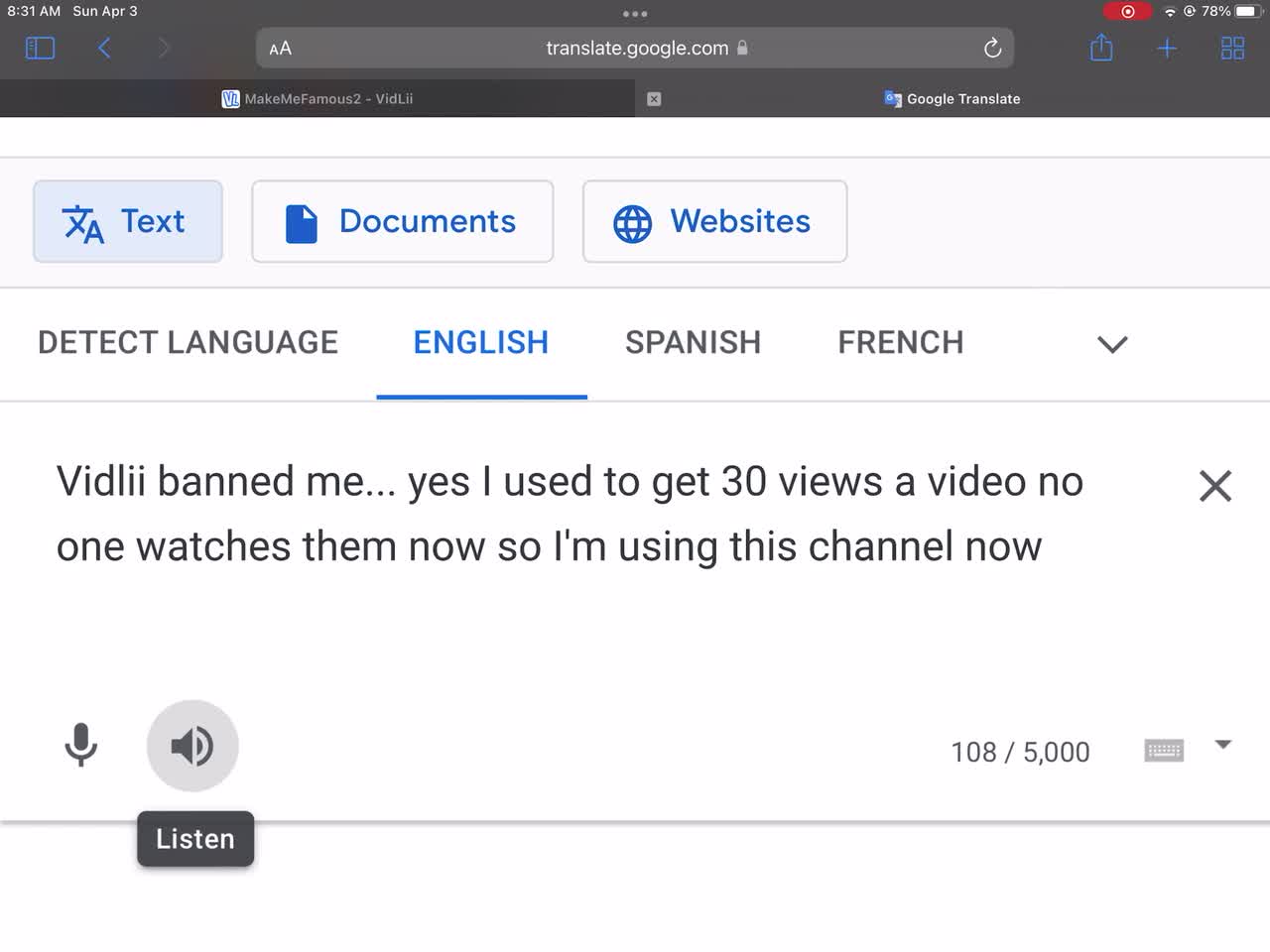Choose Documents translation mode
The height and width of the screenshot is (952, 1270).
(x=403, y=221)
